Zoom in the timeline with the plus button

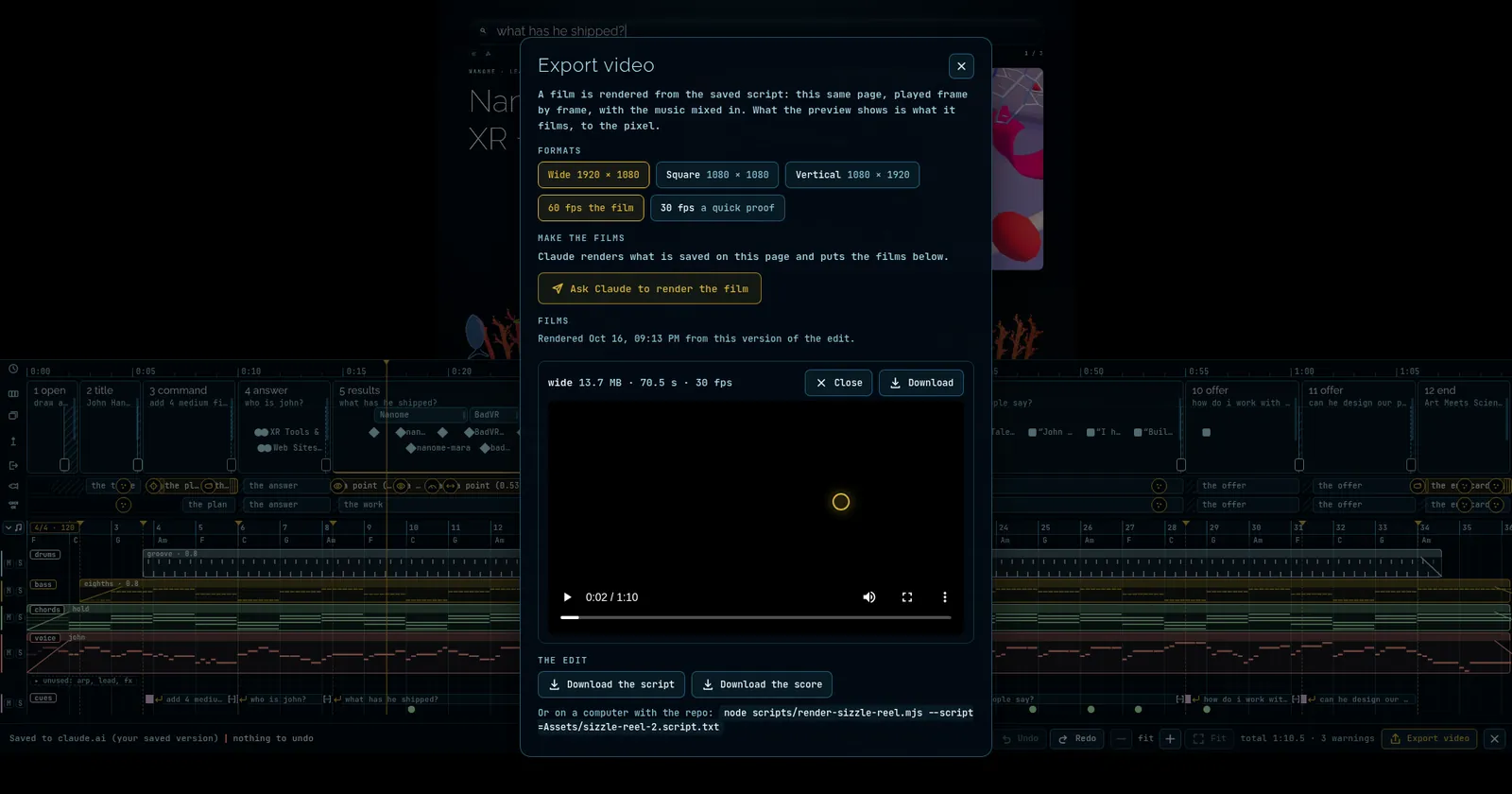pos(1170,738)
